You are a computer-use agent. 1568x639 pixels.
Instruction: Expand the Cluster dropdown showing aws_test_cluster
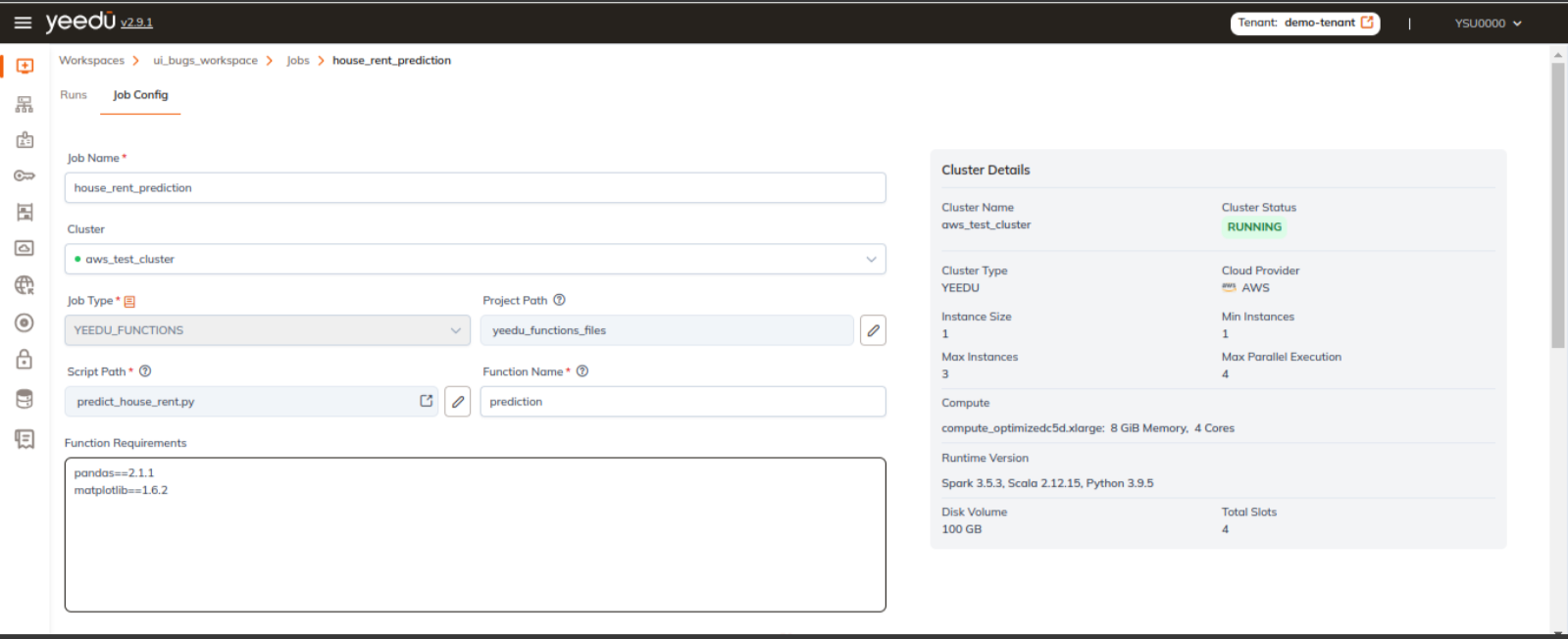click(476, 260)
